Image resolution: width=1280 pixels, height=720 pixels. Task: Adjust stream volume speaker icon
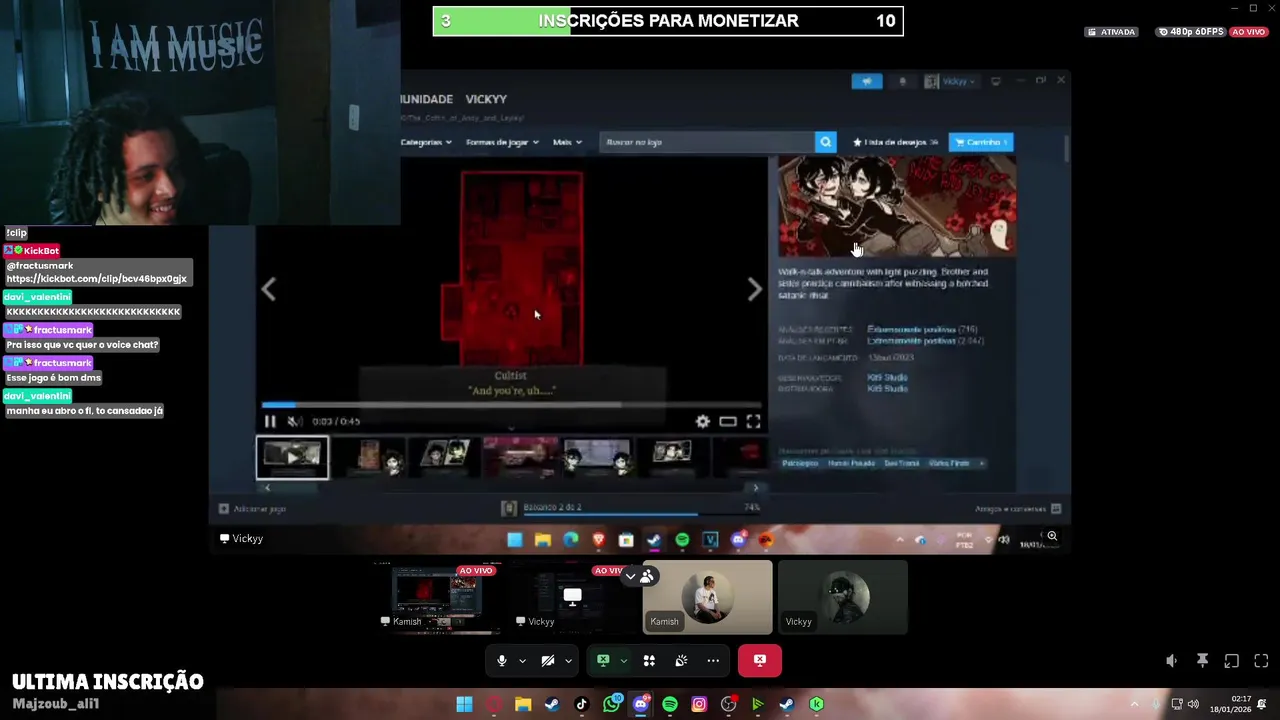pos(1172,661)
